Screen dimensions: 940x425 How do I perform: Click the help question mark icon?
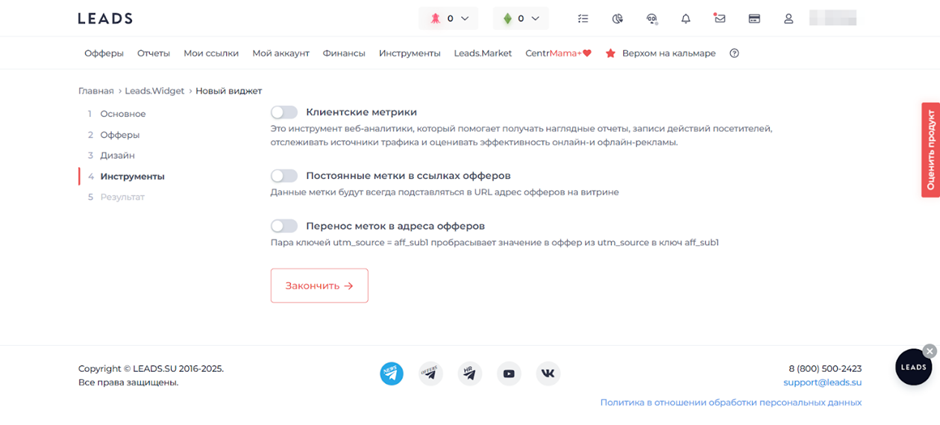coord(734,53)
